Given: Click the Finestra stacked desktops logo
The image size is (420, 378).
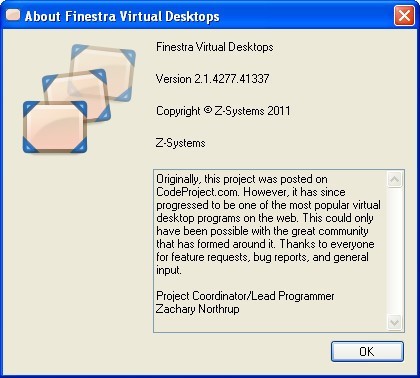Looking at the screenshot, I should click(79, 99).
